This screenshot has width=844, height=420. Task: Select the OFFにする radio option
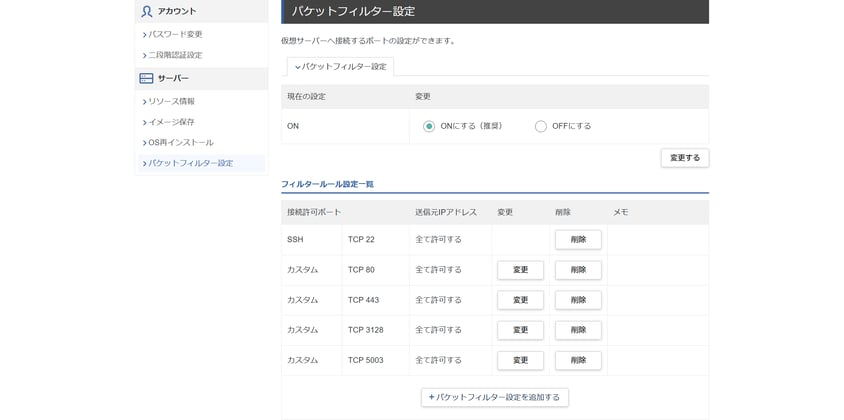(x=541, y=126)
